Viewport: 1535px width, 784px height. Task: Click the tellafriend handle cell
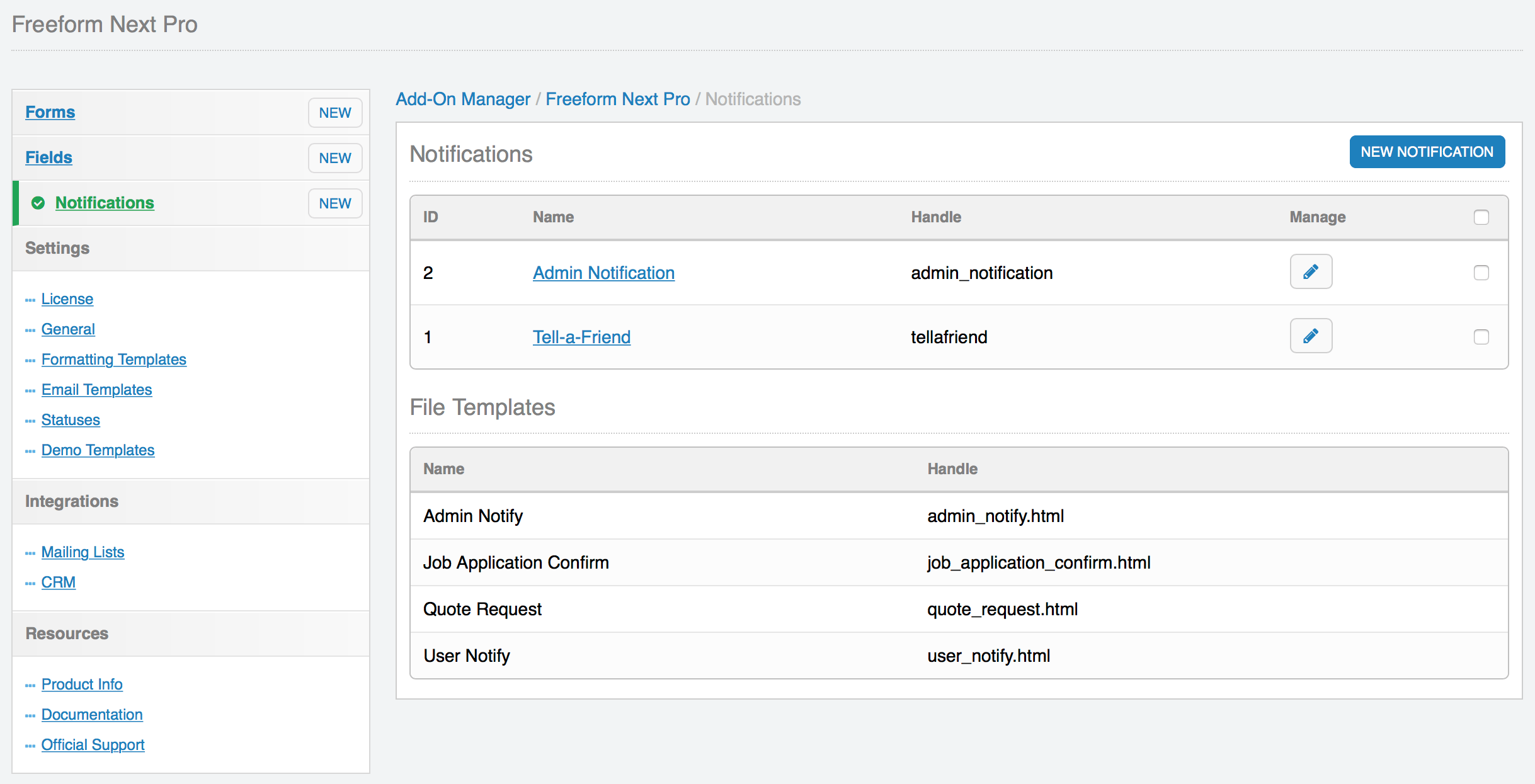pos(949,337)
